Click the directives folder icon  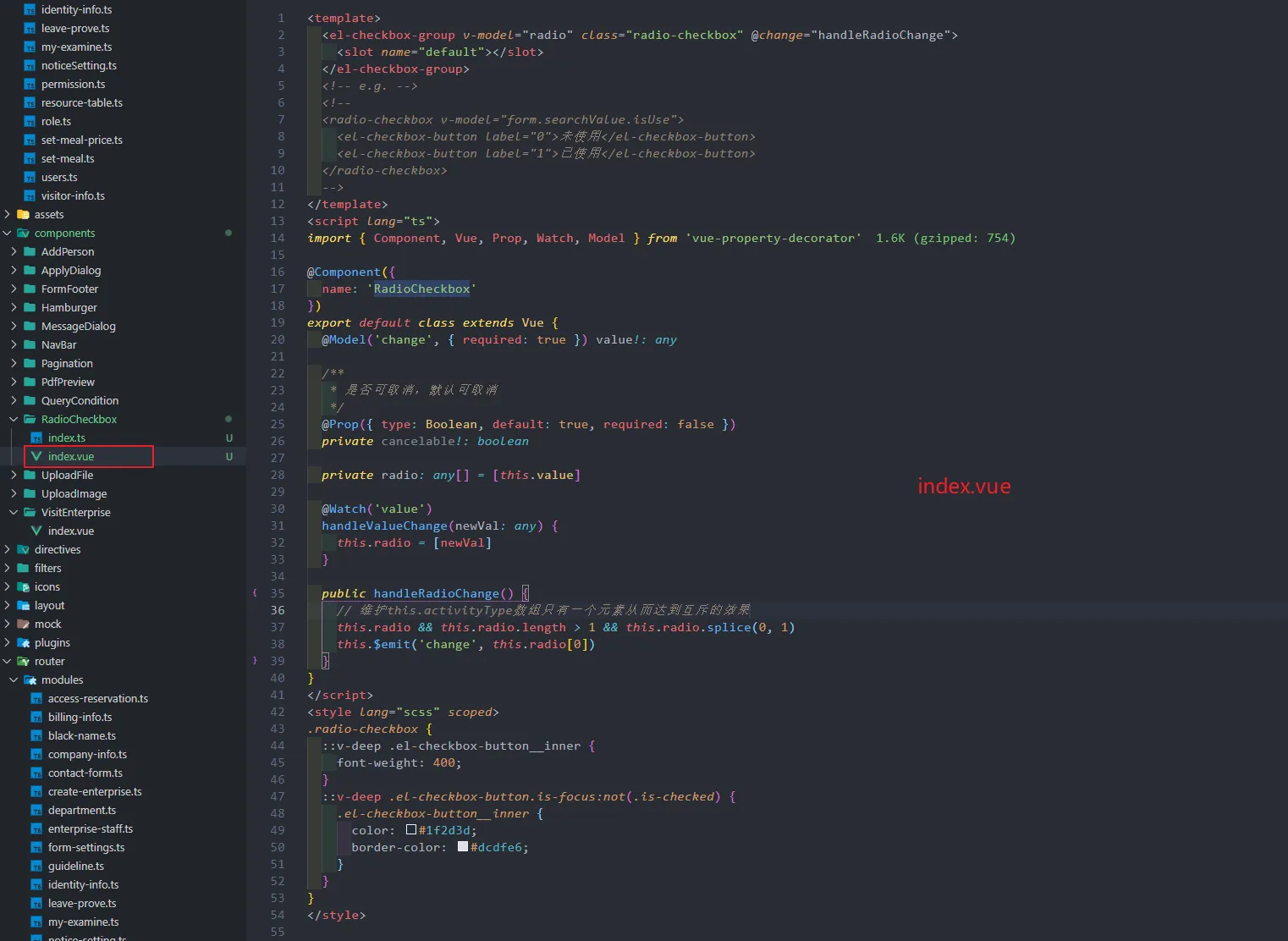tap(23, 549)
